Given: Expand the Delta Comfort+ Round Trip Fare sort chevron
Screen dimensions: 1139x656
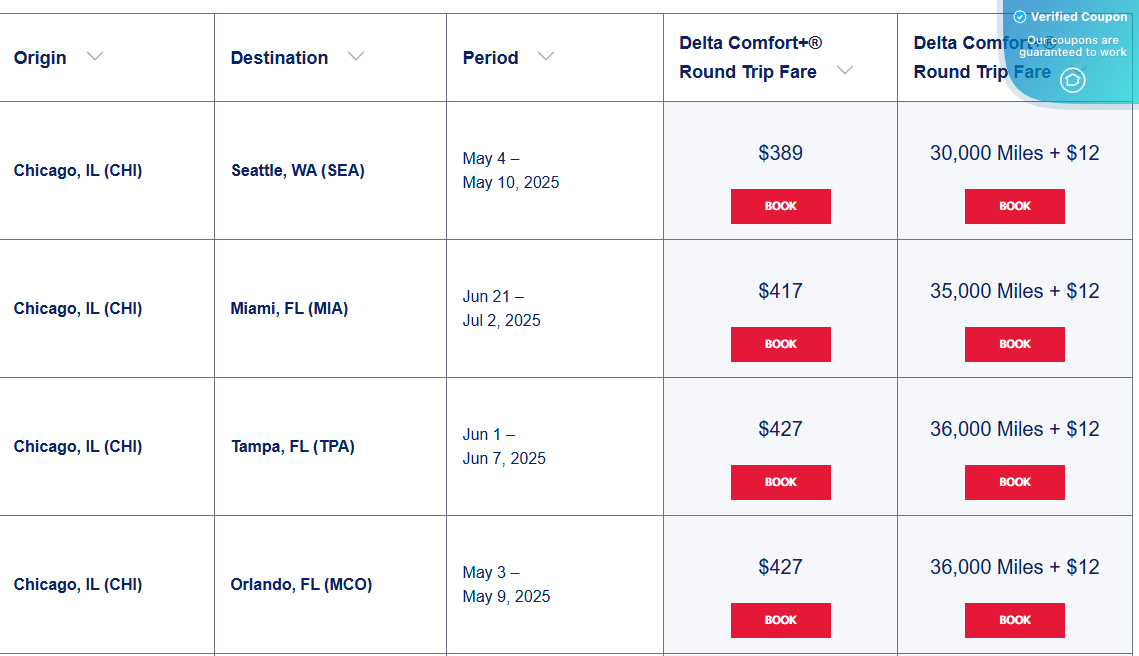Looking at the screenshot, I should [x=845, y=71].
